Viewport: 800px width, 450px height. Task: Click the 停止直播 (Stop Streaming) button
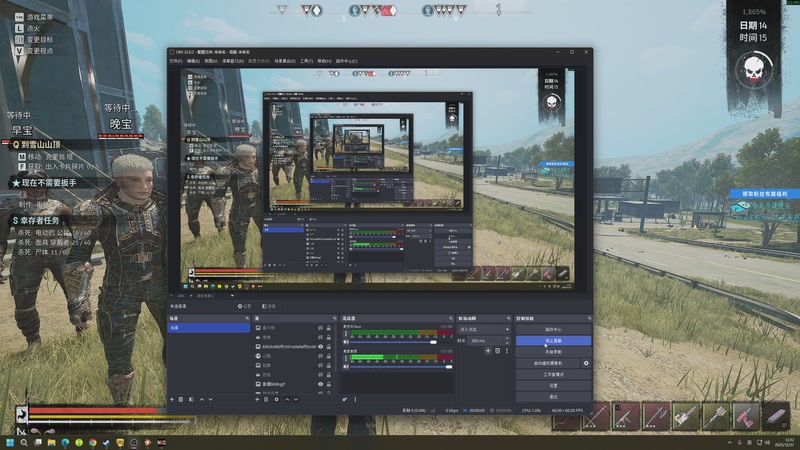coord(554,340)
